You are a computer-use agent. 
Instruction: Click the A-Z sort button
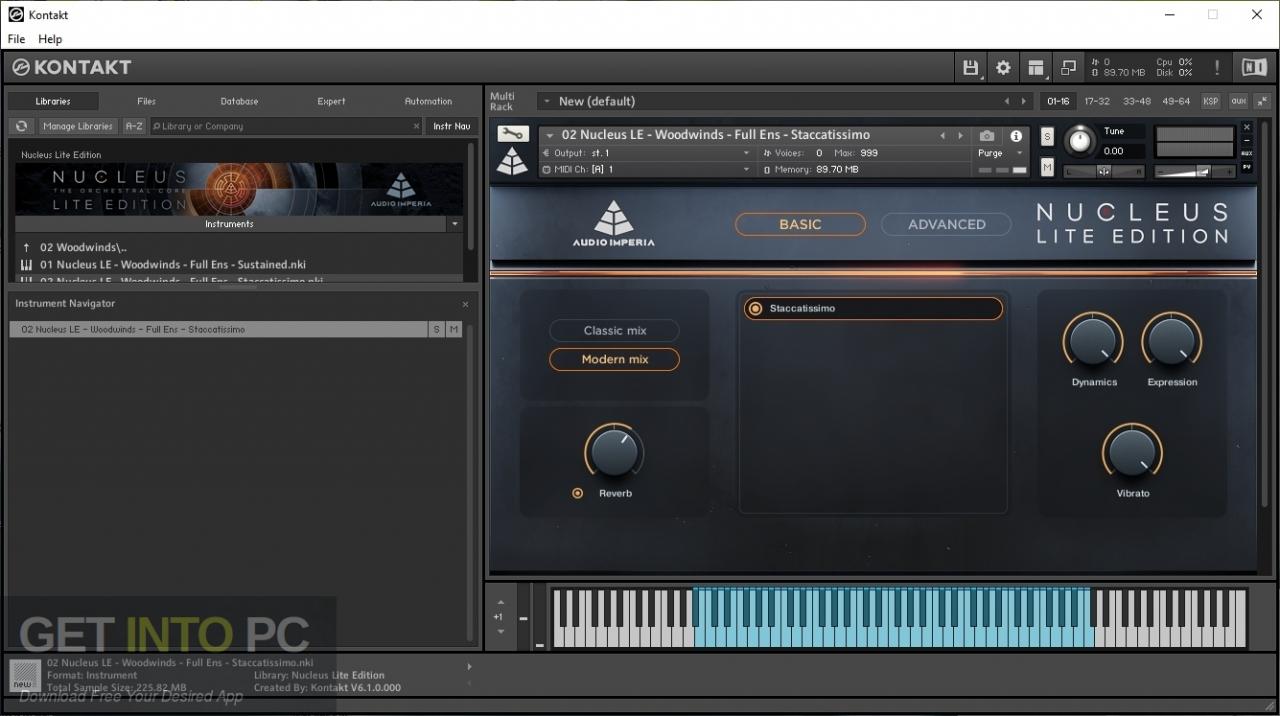(x=134, y=126)
